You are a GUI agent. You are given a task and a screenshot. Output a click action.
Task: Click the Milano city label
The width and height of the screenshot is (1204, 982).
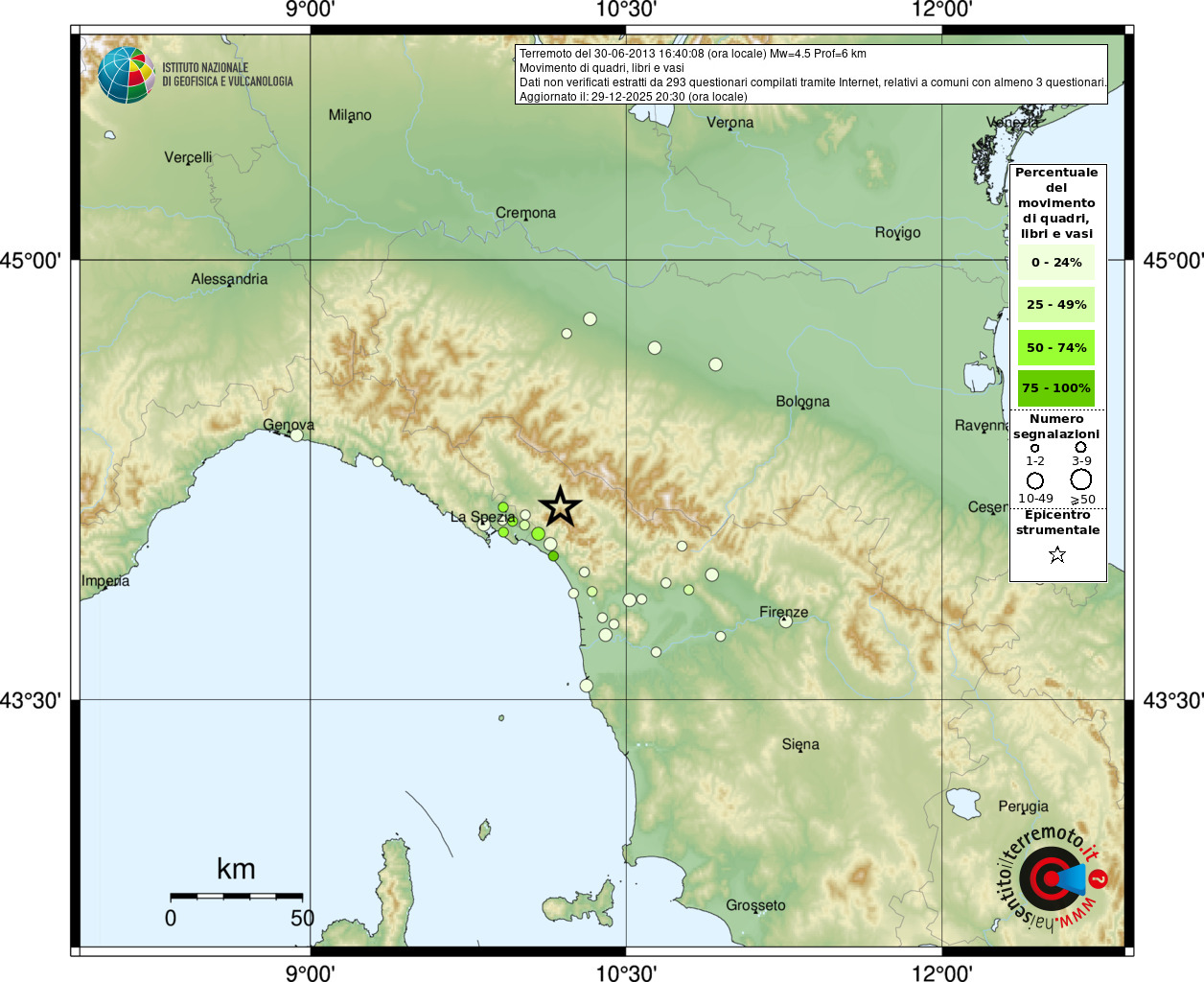coord(350,115)
